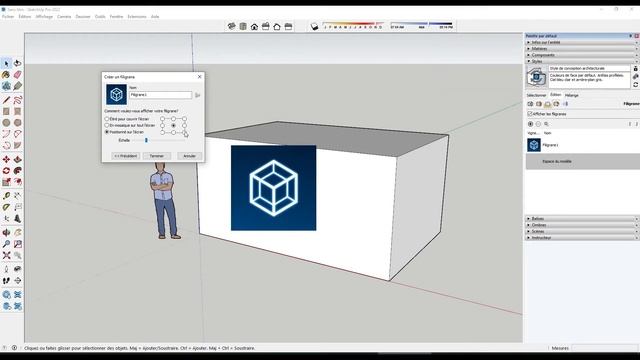The height and width of the screenshot is (360, 640).
Task: Select the Zoom magnifier tool
Action: [6, 244]
